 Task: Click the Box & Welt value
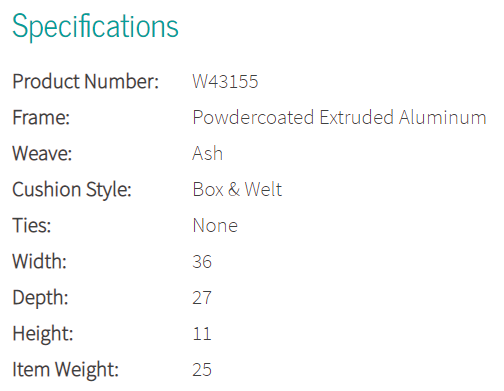(x=237, y=189)
